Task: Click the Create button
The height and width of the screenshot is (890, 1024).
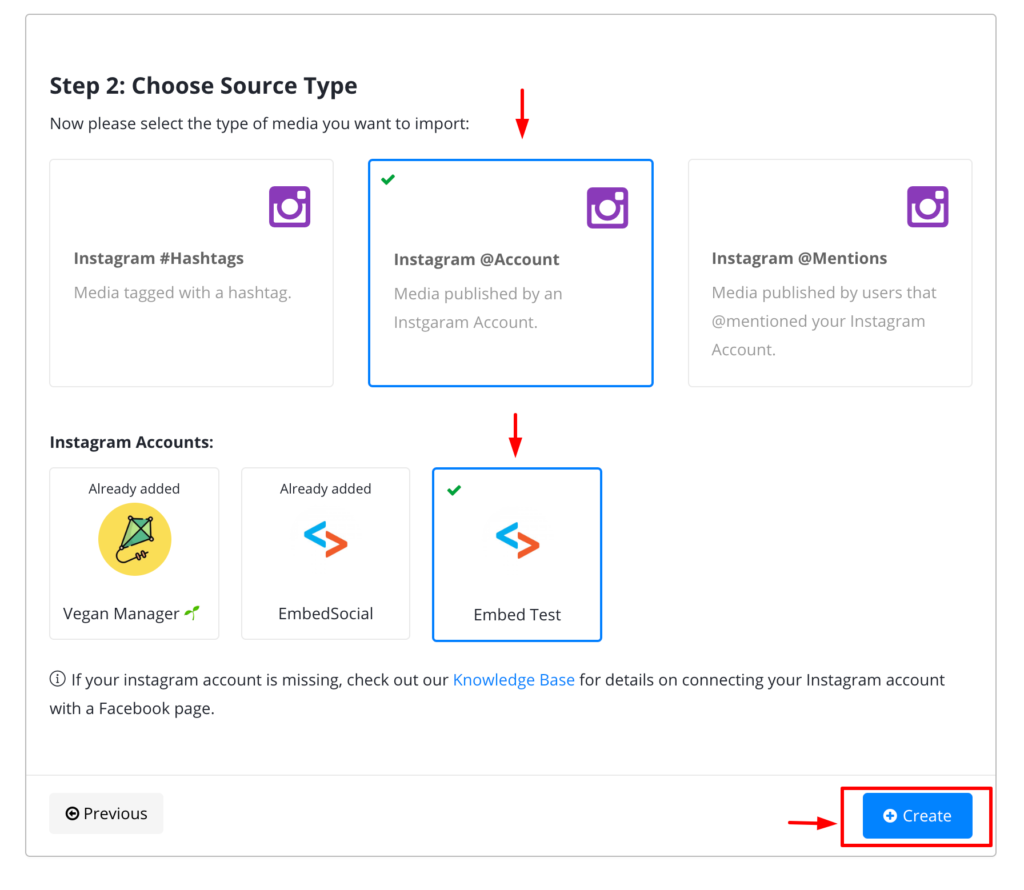Action: [x=917, y=816]
